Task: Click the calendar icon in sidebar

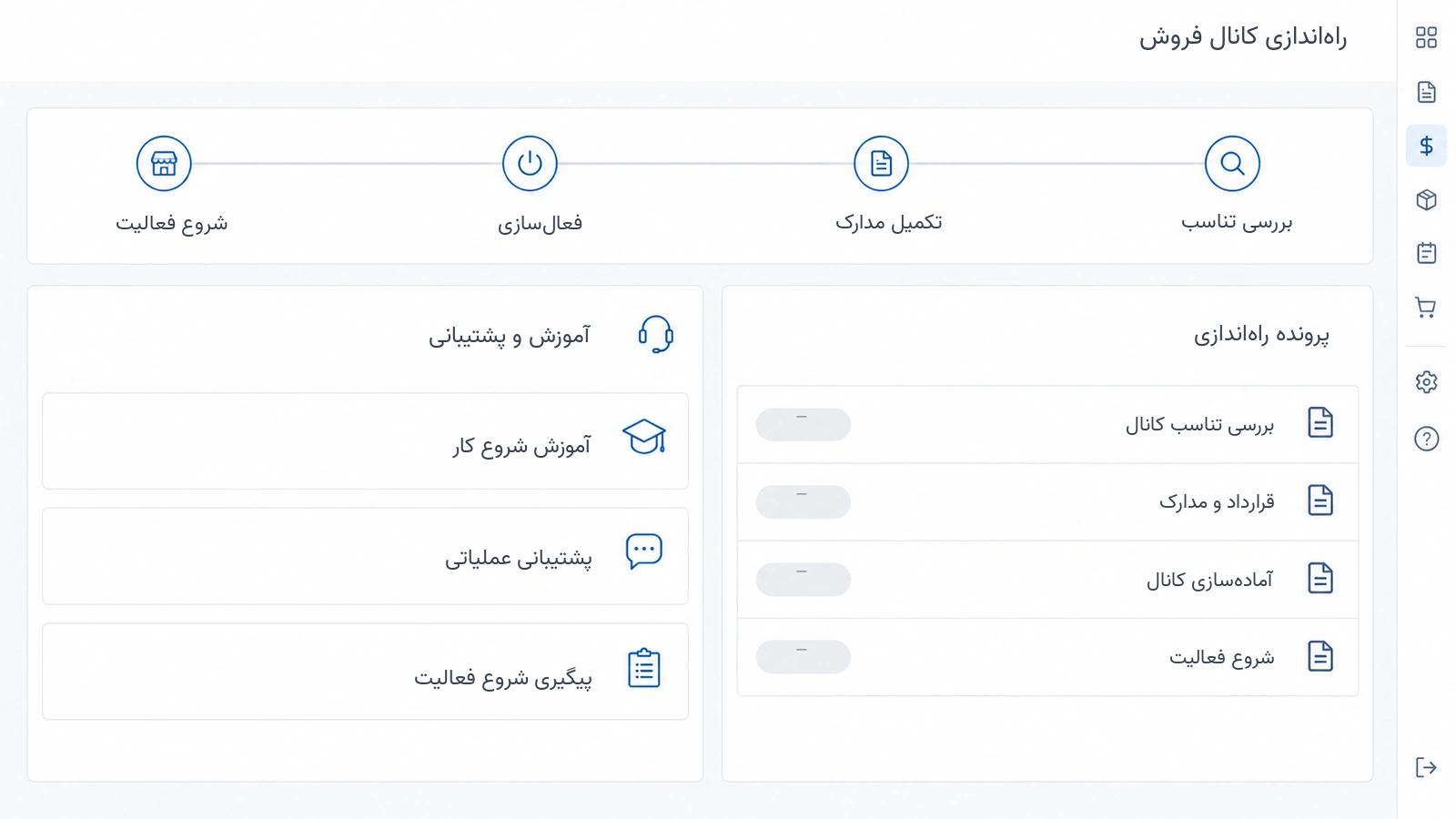Action: click(1426, 253)
